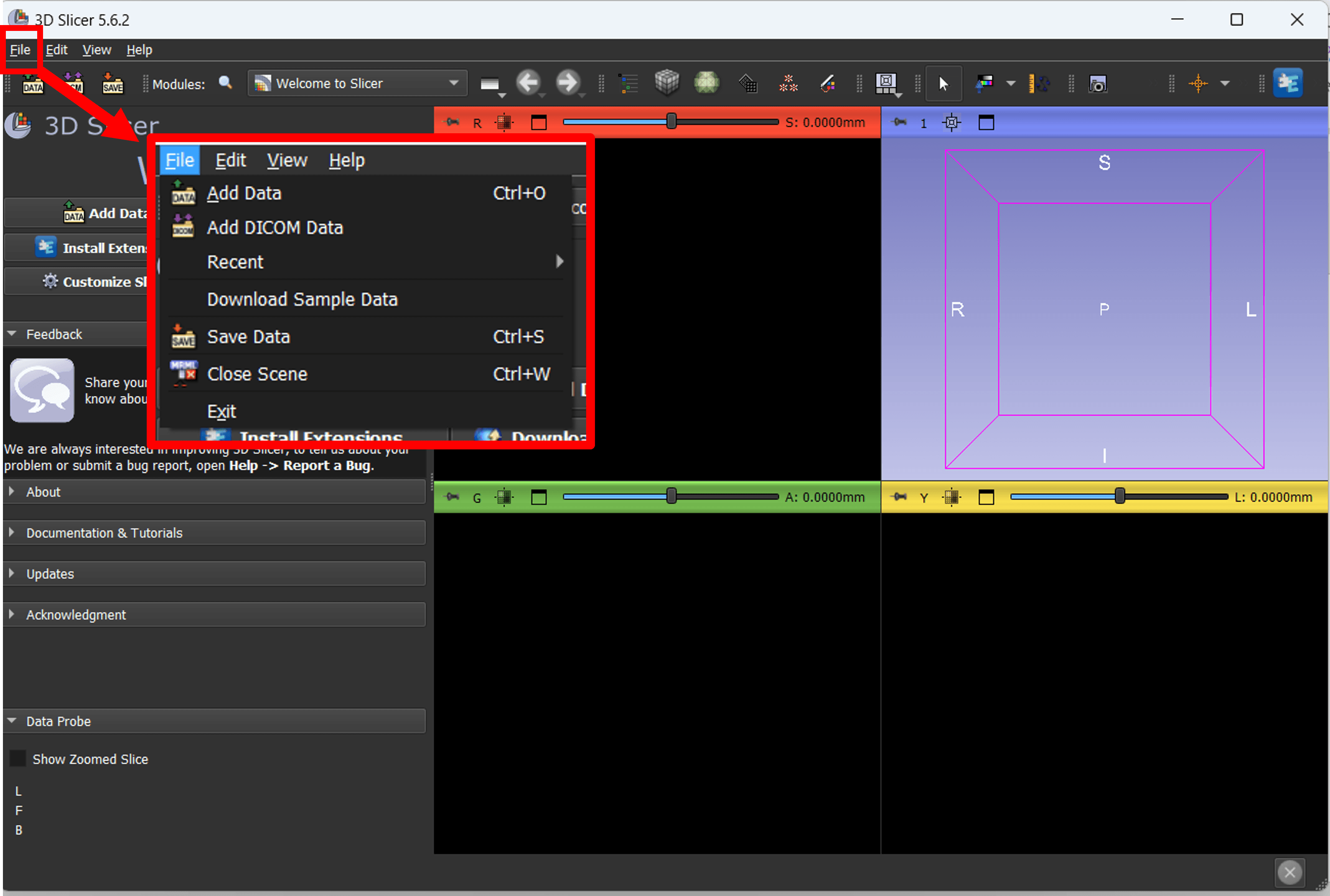This screenshot has height=896, width=1330.
Task: Open the View menu in the top menu bar
Action: click(x=97, y=50)
